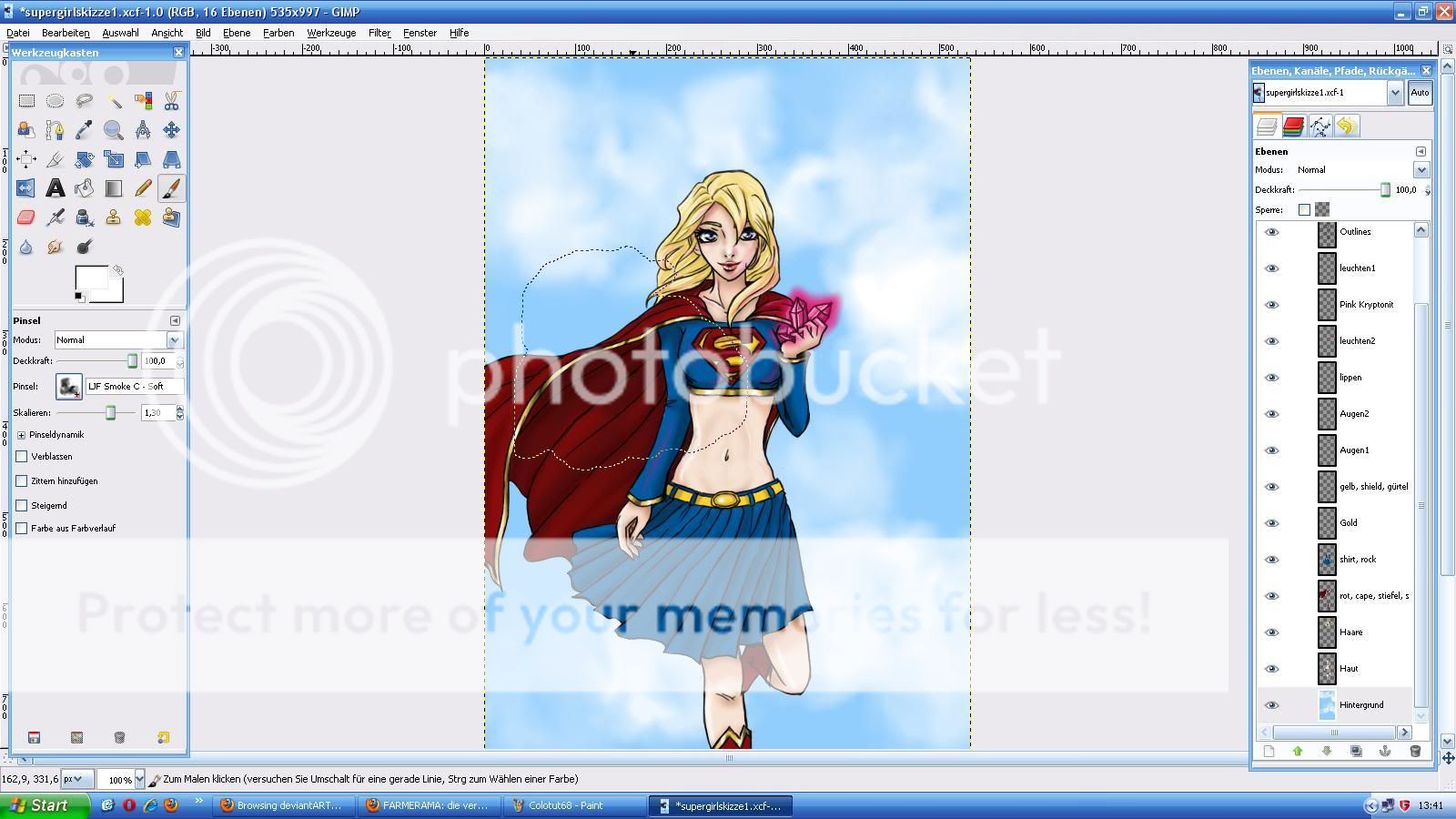Select the Bucket Fill tool

coord(84,188)
